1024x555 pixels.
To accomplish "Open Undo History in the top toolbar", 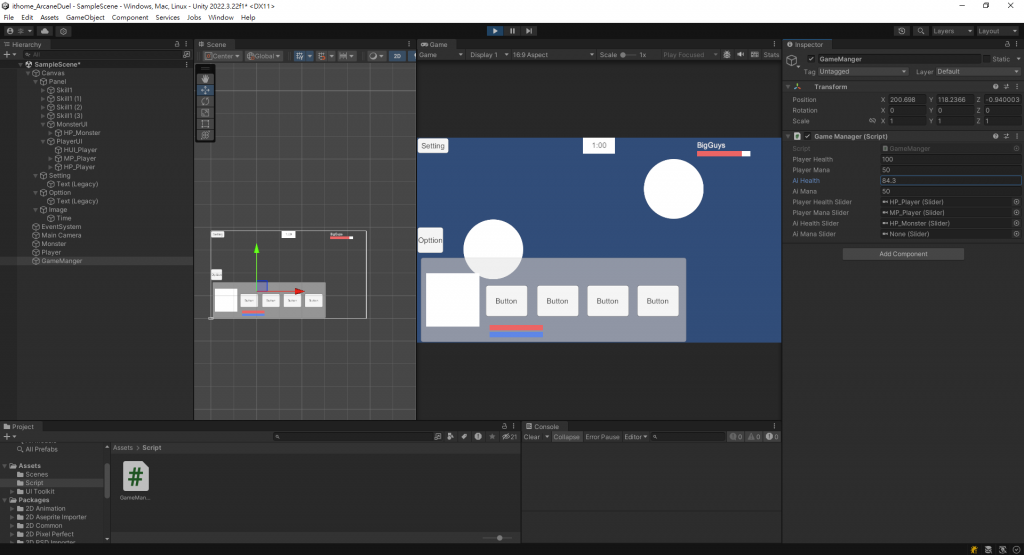I will coord(902,31).
